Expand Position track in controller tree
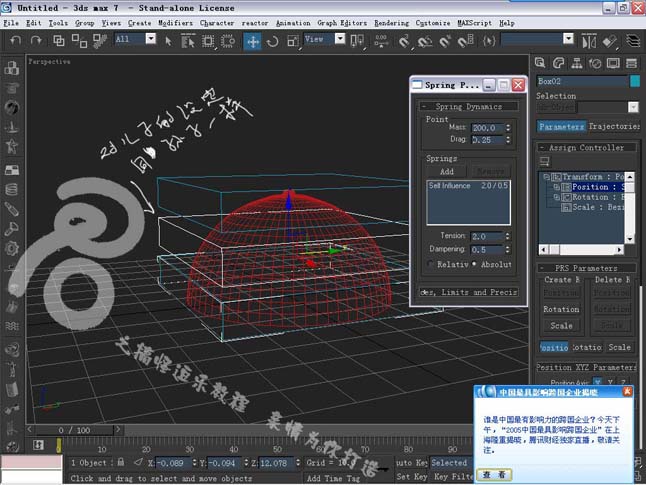This screenshot has height=485, width=646. [x=557, y=187]
